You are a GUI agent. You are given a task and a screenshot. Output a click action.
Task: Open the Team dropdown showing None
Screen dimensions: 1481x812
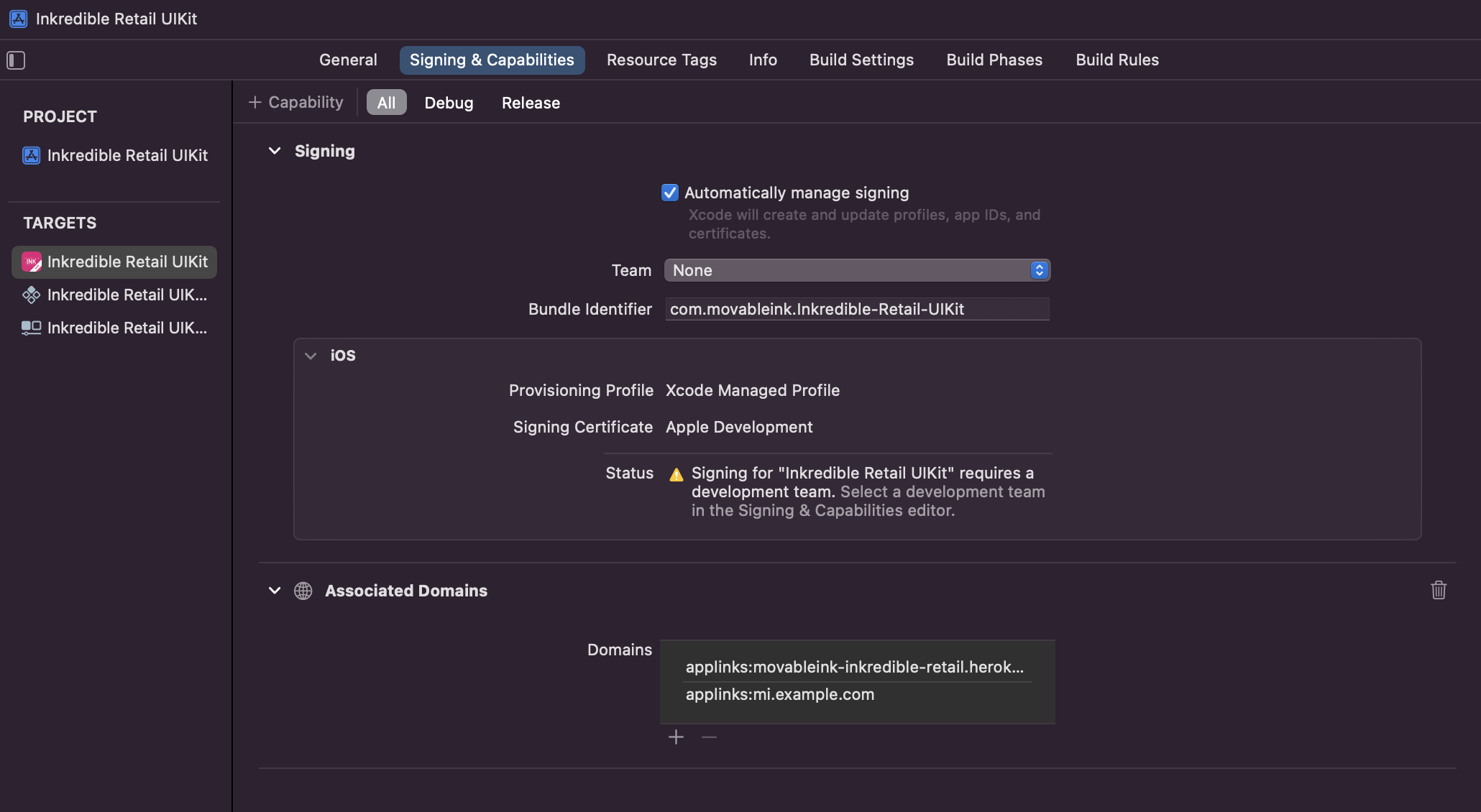tap(857, 270)
